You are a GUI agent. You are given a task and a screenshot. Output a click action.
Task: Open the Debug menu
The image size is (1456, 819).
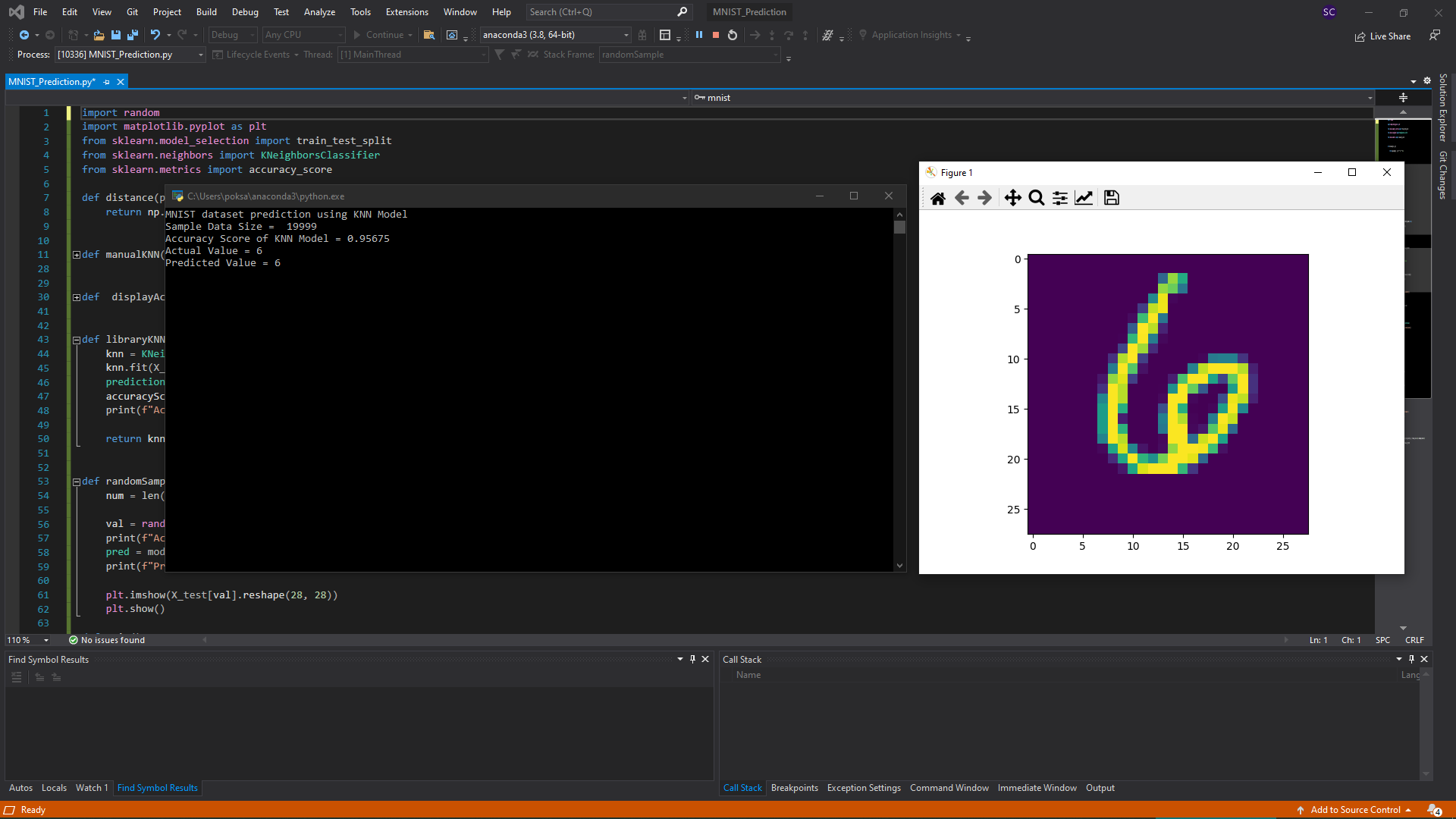(244, 11)
